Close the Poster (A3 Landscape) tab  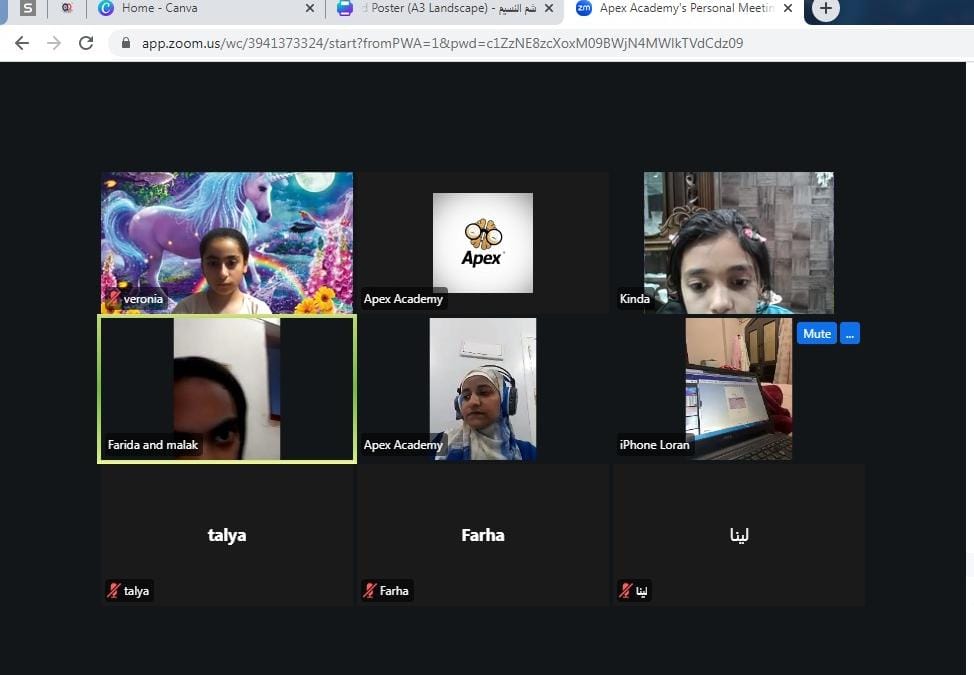click(548, 9)
